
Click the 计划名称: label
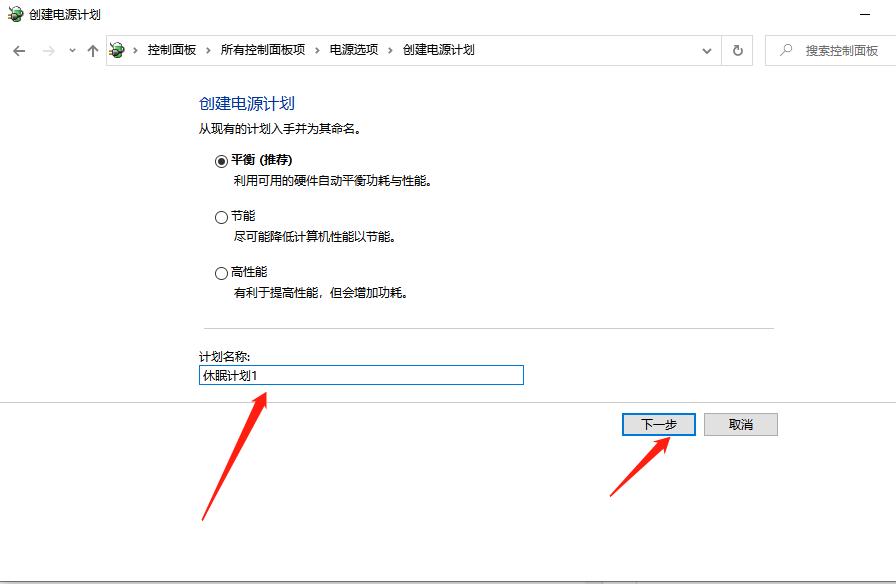click(225, 357)
